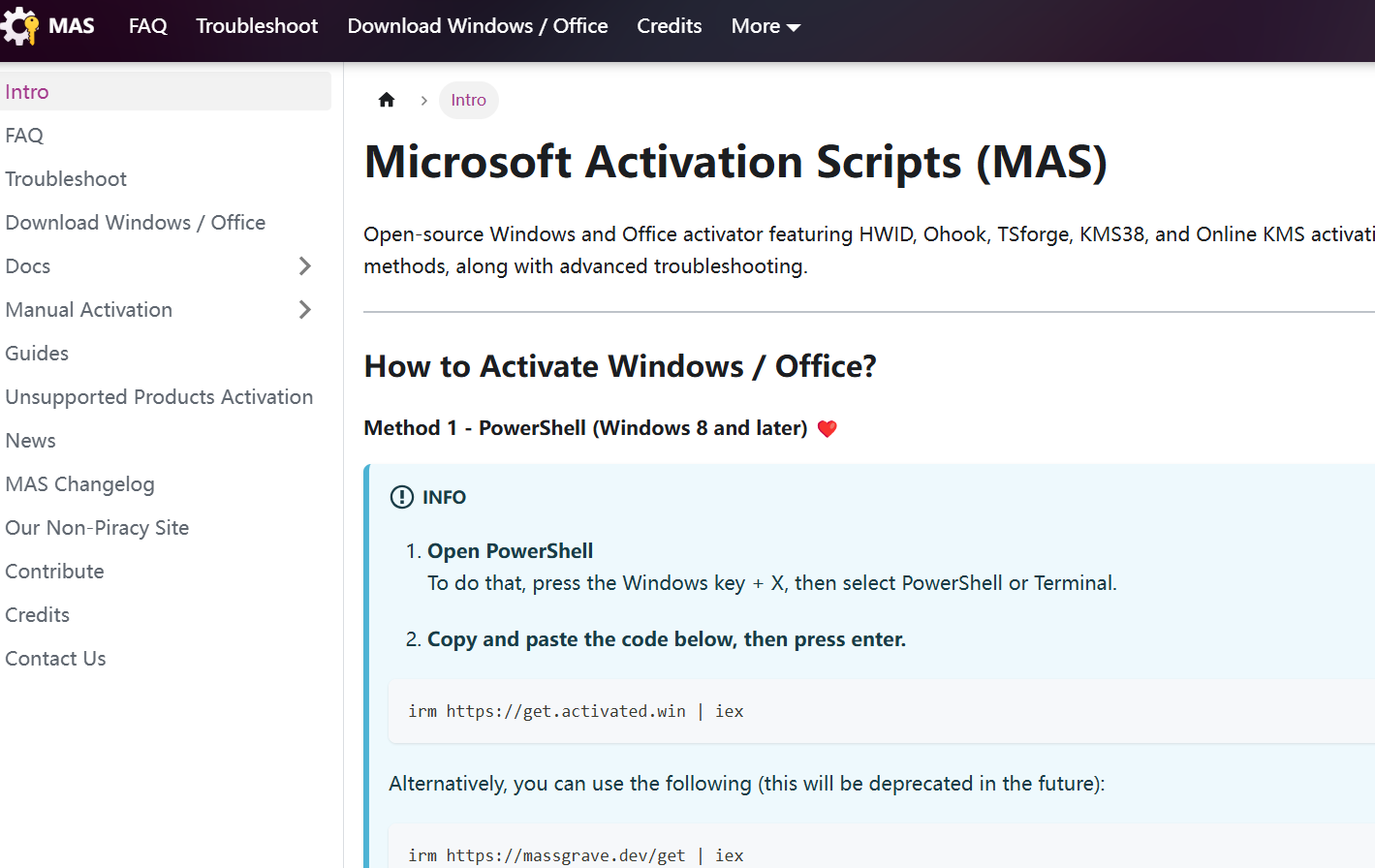Open Troubleshoot in the top navbar
Image resolution: width=1375 pixels, height=868 pixels.
pyautogui.click(x=257, y=26)
